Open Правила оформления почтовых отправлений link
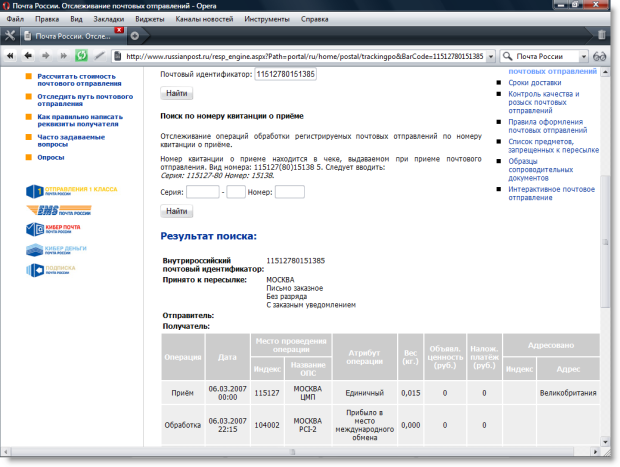Screen dimensions: 620x467 [x=548, y=126]
